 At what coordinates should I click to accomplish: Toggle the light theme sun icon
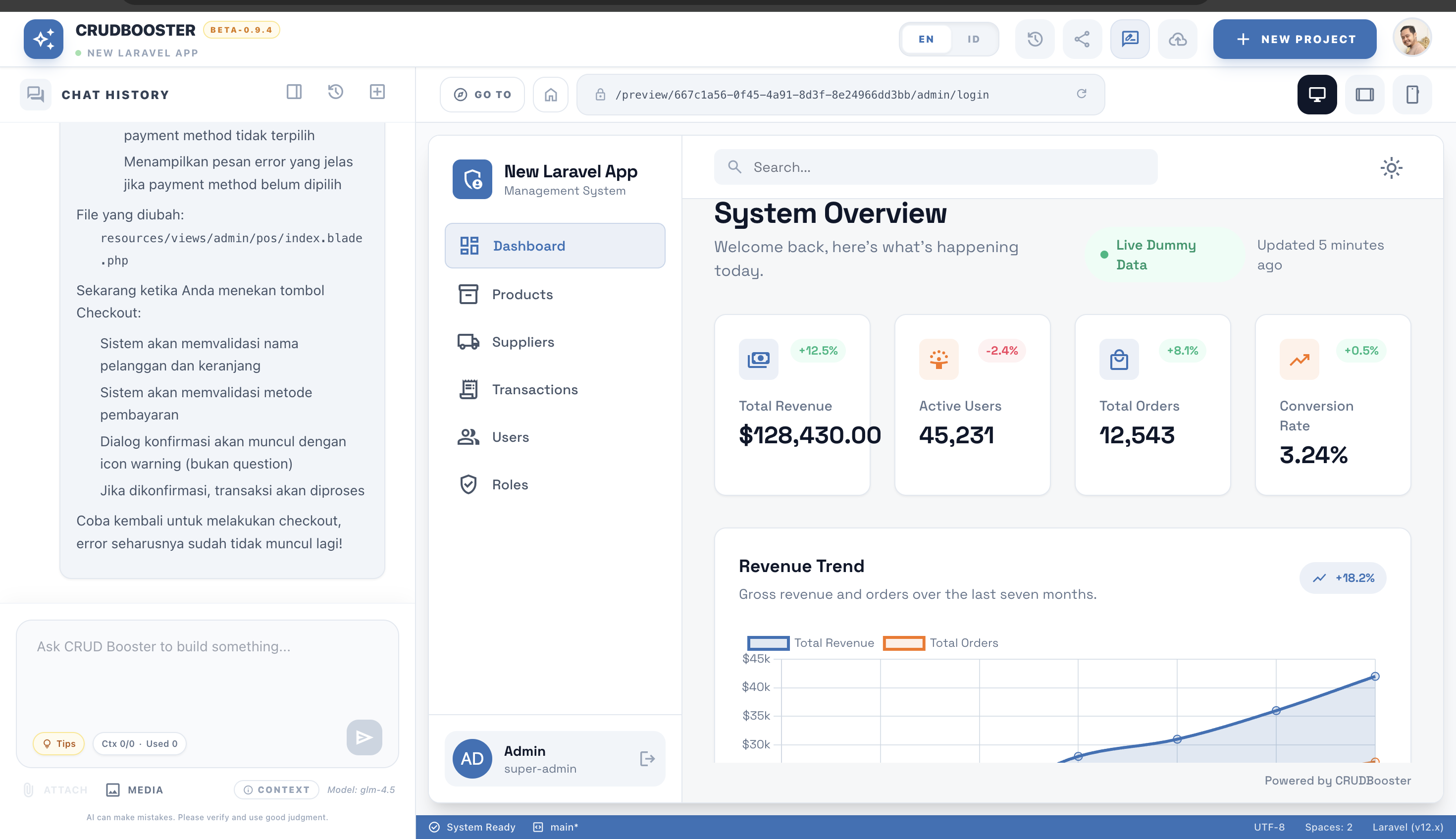pos(1392,168)
